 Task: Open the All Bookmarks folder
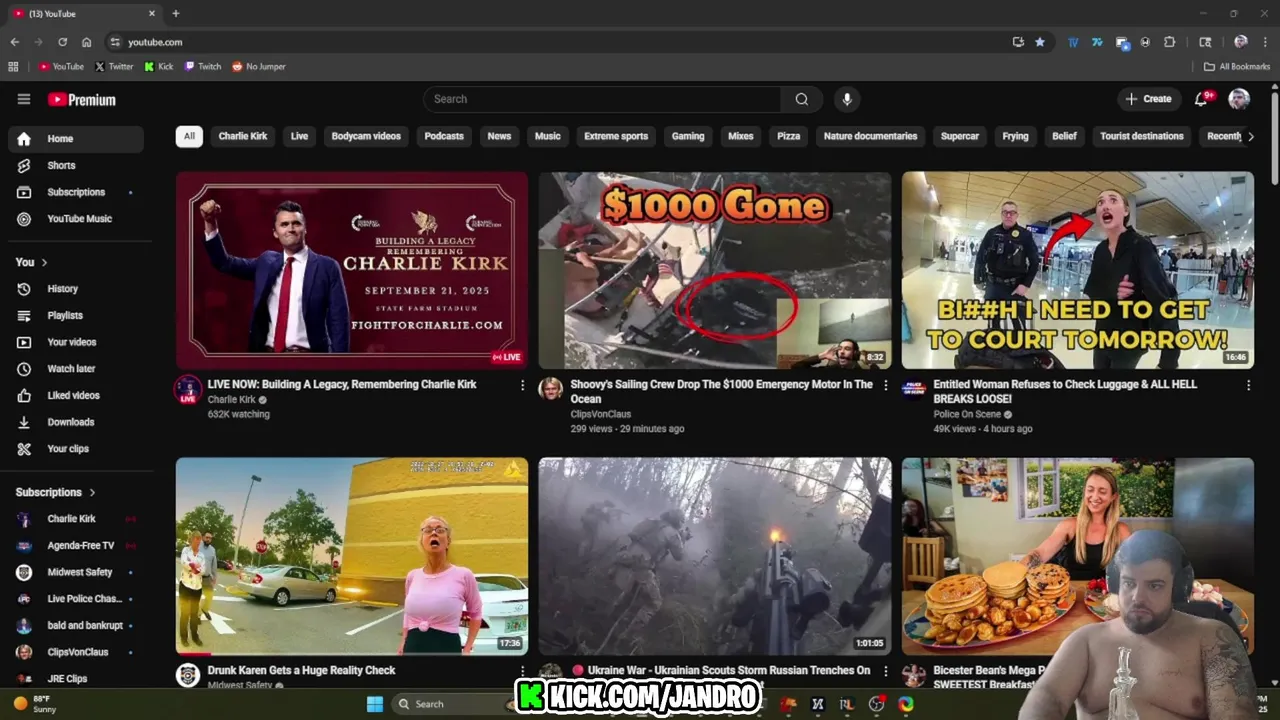point(1237,67)
